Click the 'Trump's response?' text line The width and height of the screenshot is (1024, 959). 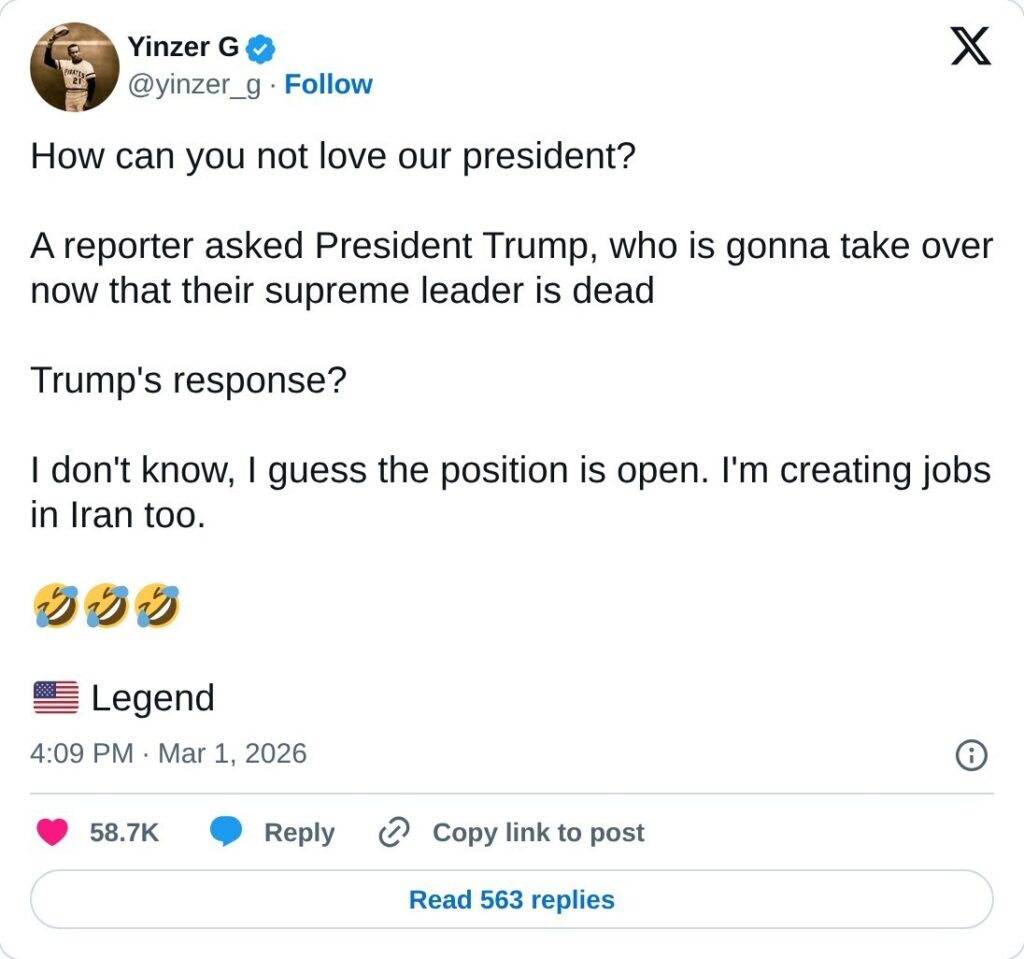click(188, 380)
